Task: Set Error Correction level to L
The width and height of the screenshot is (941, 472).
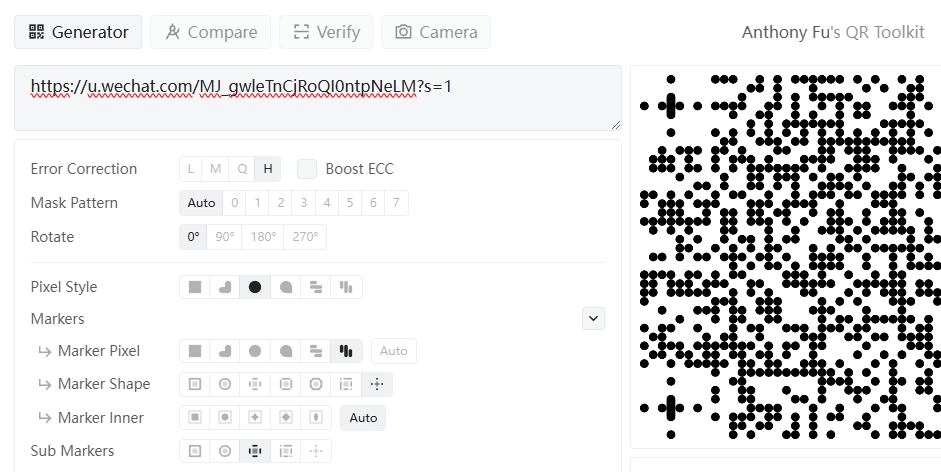Action: coord(190,169)
